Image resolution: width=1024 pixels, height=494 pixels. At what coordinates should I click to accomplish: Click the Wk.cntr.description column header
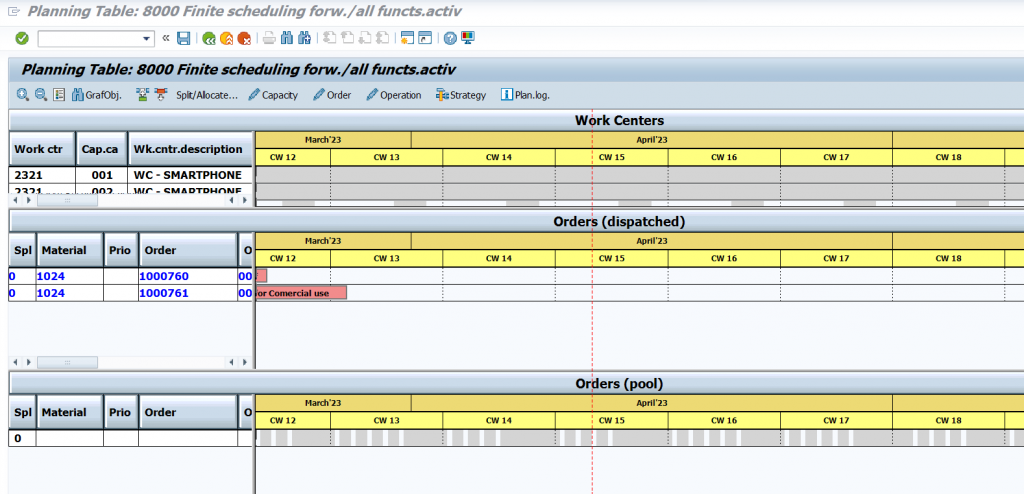coord(190,149)
